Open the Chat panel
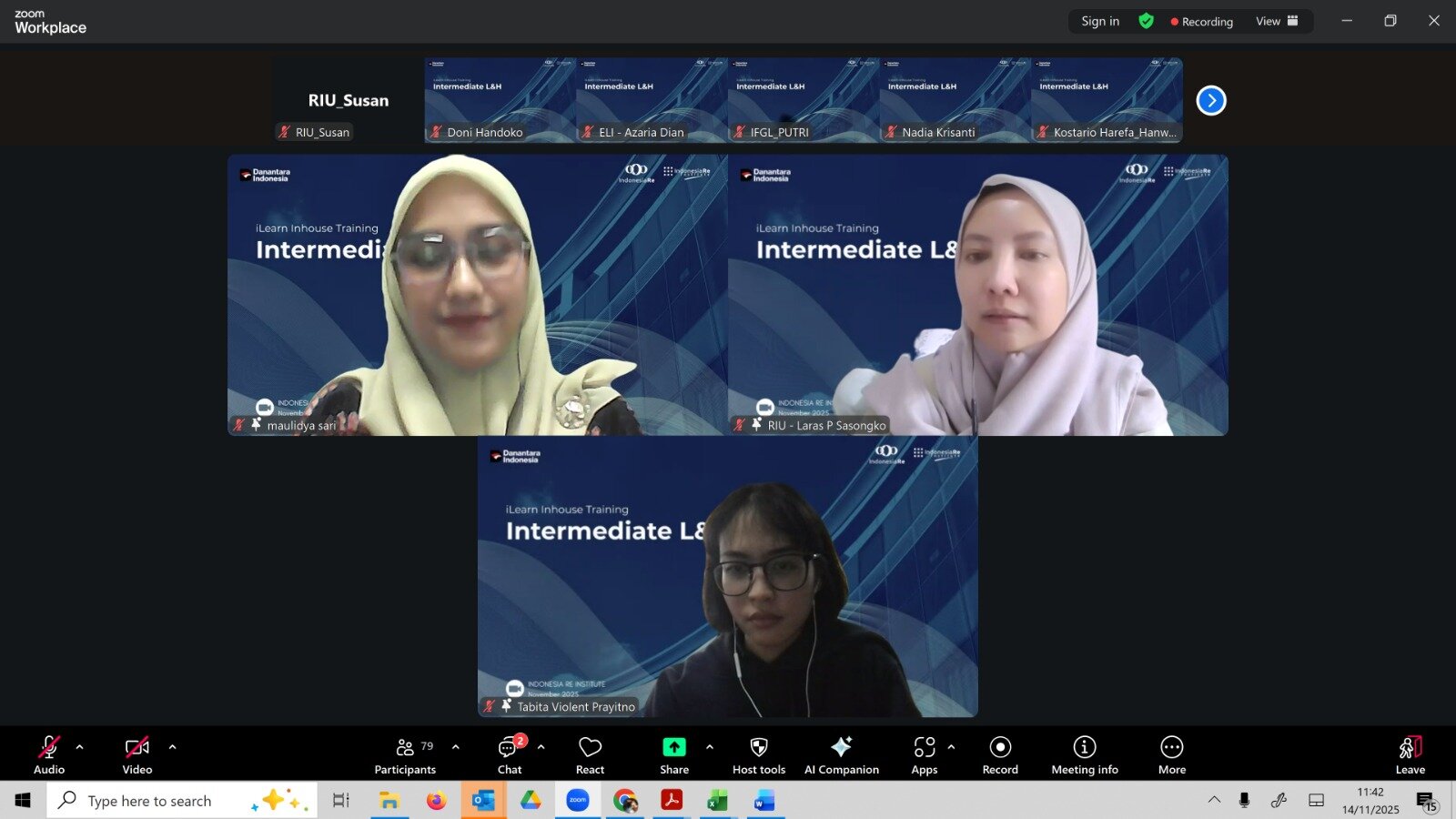 click(509, 755)
